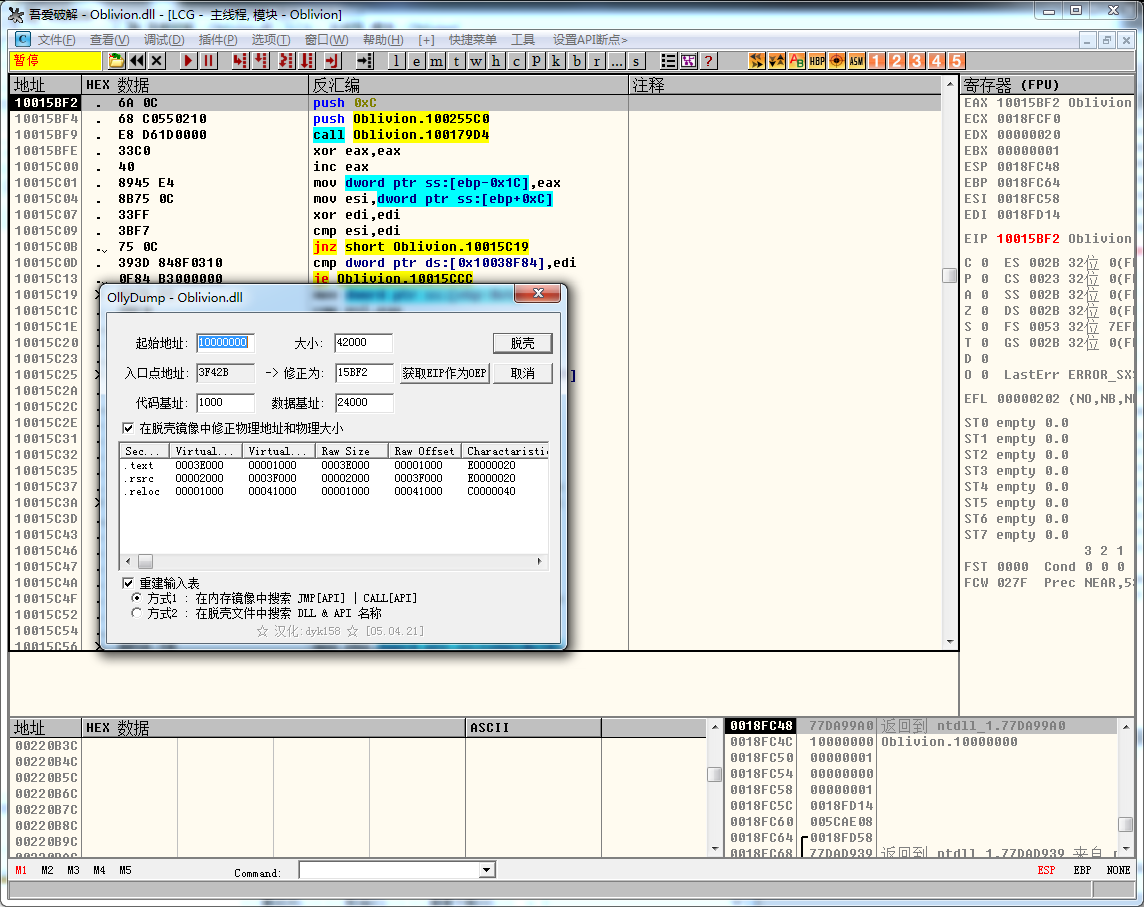Image resolution: width=1144 pixels, height=907 pixels.
Task: Toggle the M2 indicator in the status bar
Action: pos(47,870)
